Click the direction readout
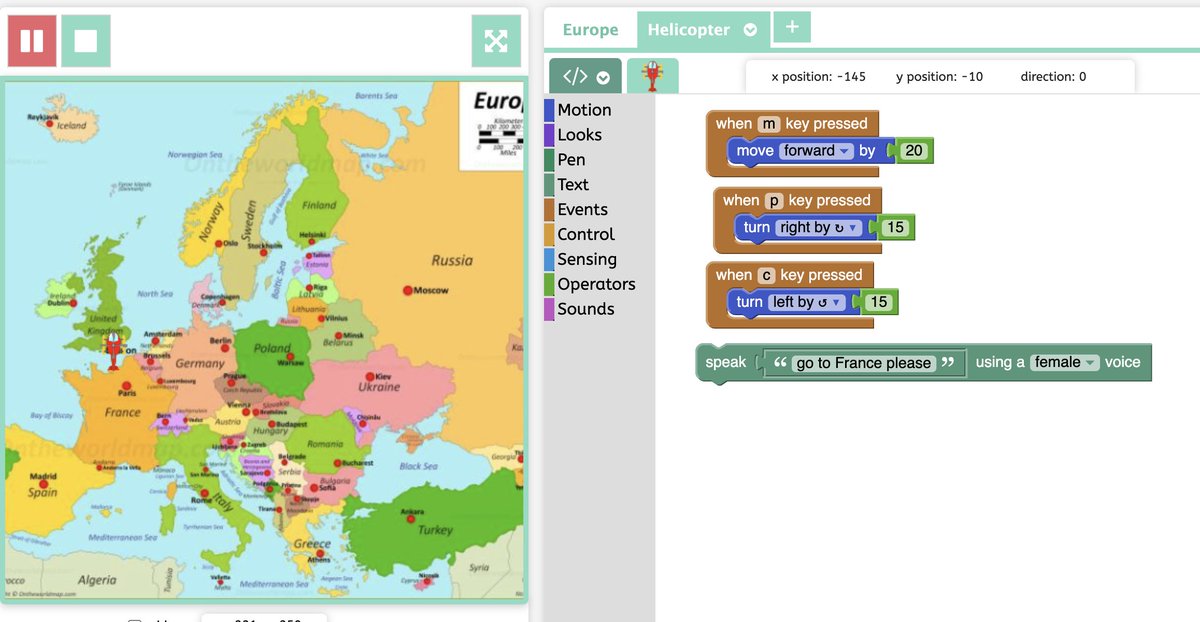This screenshot has height=622, width=1200. pos(1053,77)
